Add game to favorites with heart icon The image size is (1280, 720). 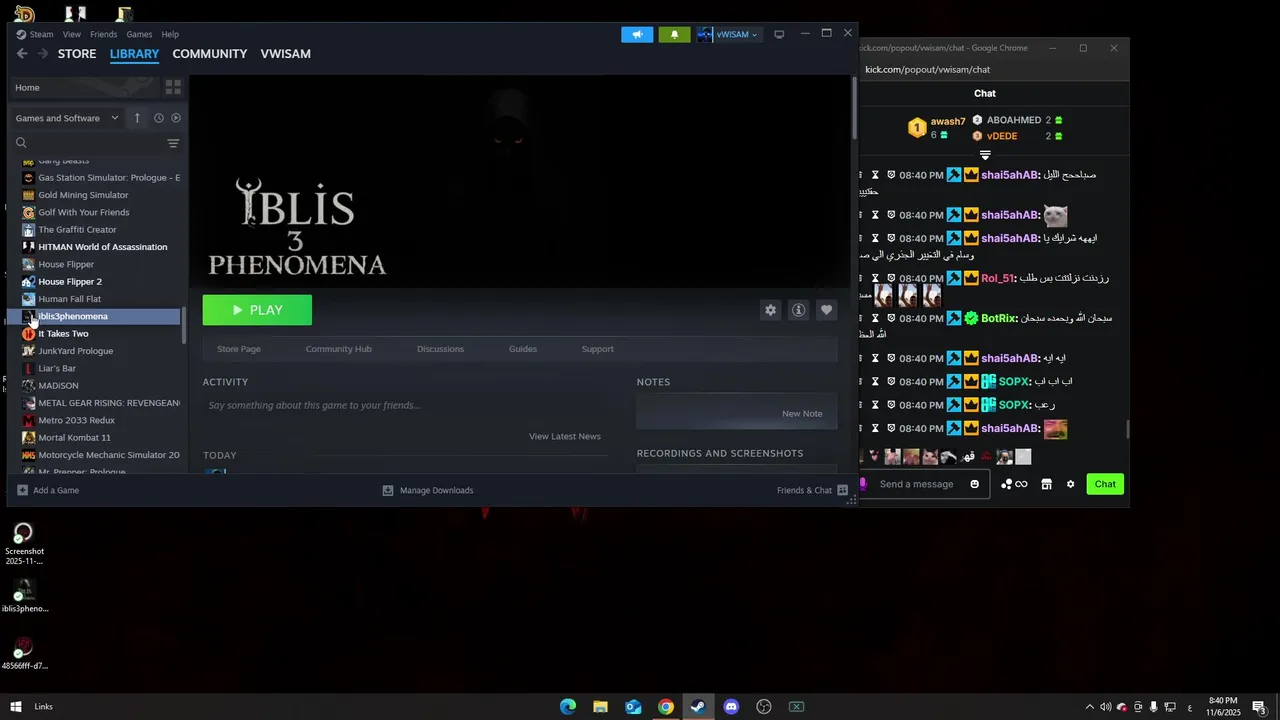pyautogui.click(x=826, y=310)
